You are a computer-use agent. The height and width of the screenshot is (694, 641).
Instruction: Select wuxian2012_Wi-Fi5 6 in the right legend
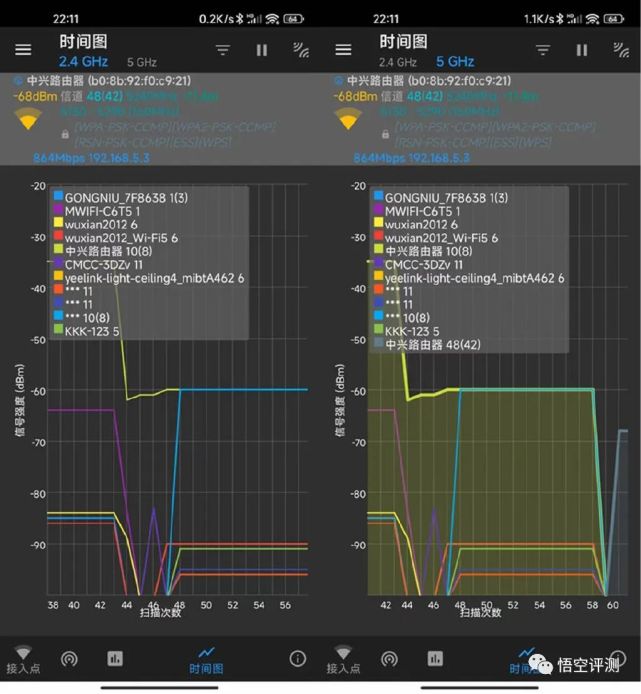441,238
